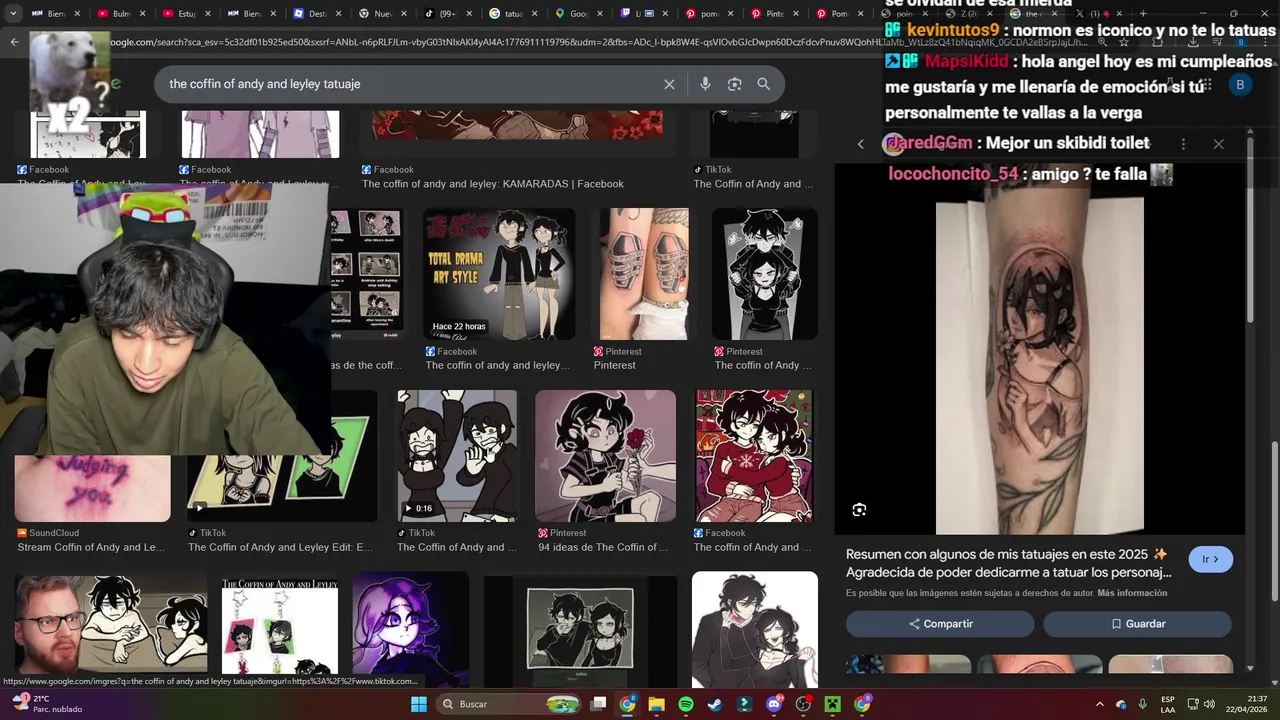Open the man with glasses reaction thumbnail
1280x720 pixels.
111,624
